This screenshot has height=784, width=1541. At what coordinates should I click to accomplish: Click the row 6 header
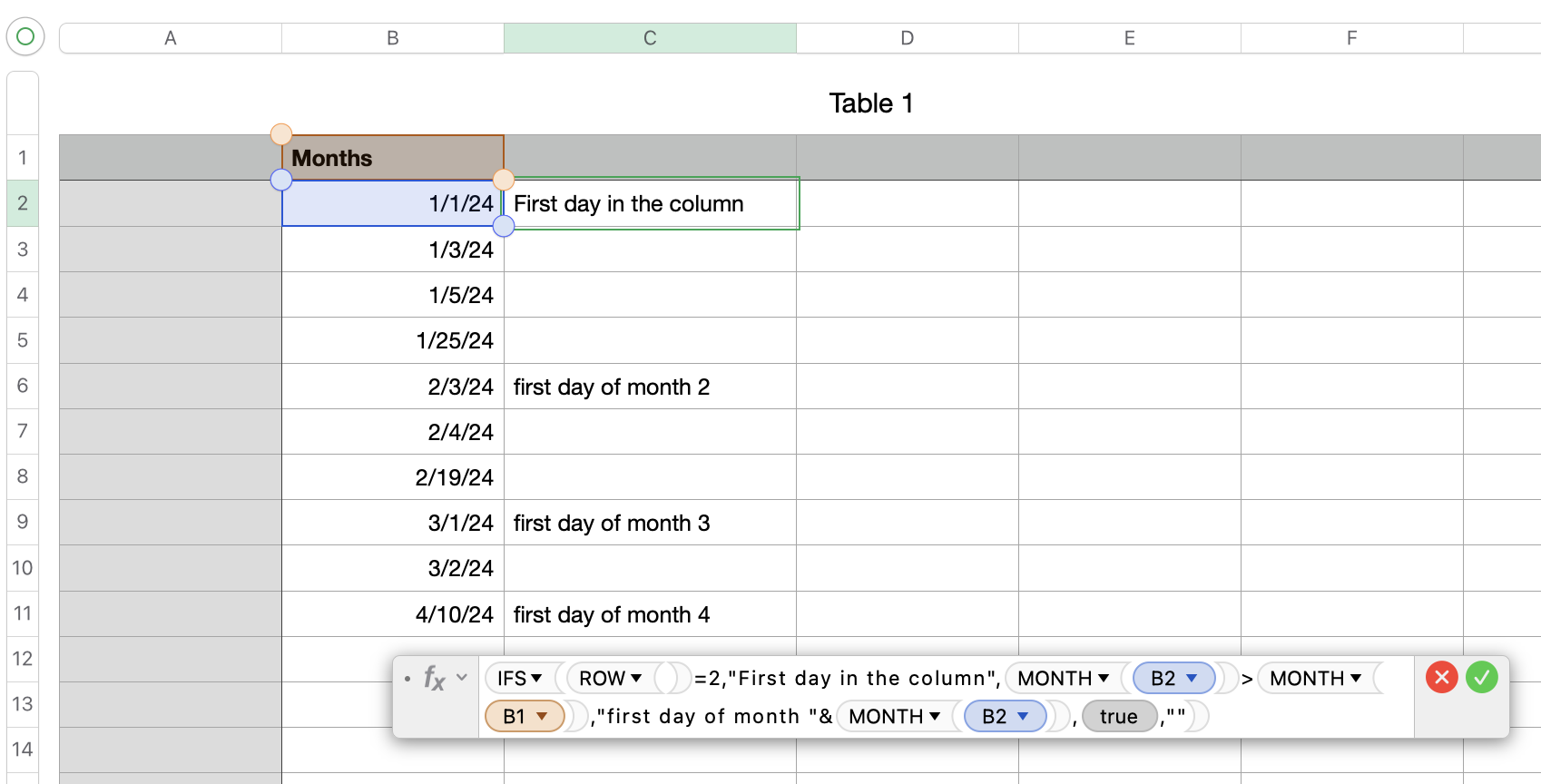tap(23, 386)
